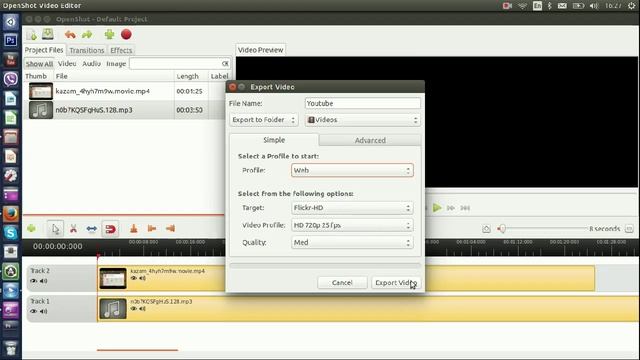
Task: Open Trash from the Ubuntu dock
Action: tap(11, 348)
